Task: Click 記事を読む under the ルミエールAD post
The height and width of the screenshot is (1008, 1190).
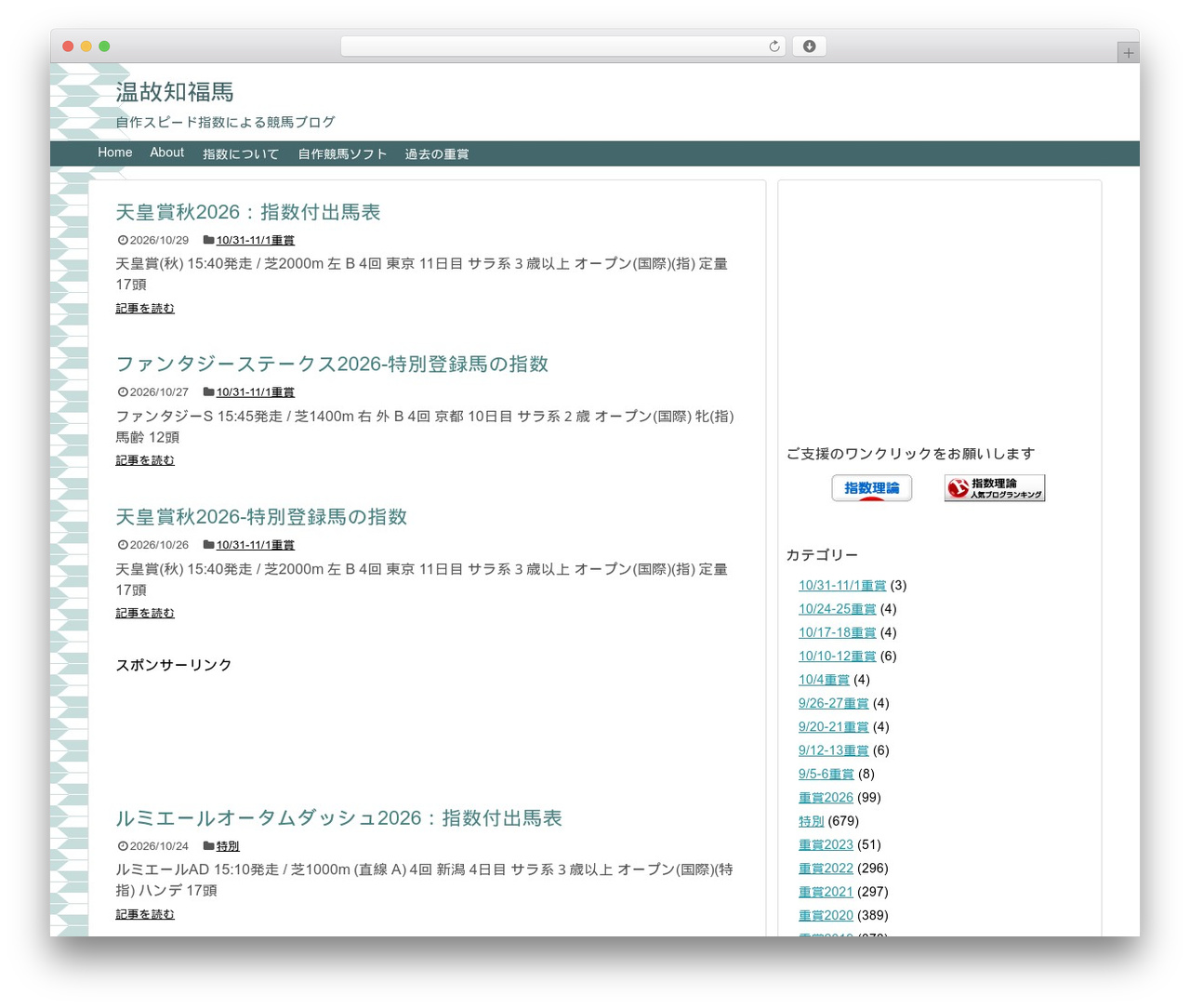Action: pyautogui.click(x=145, y=914)
